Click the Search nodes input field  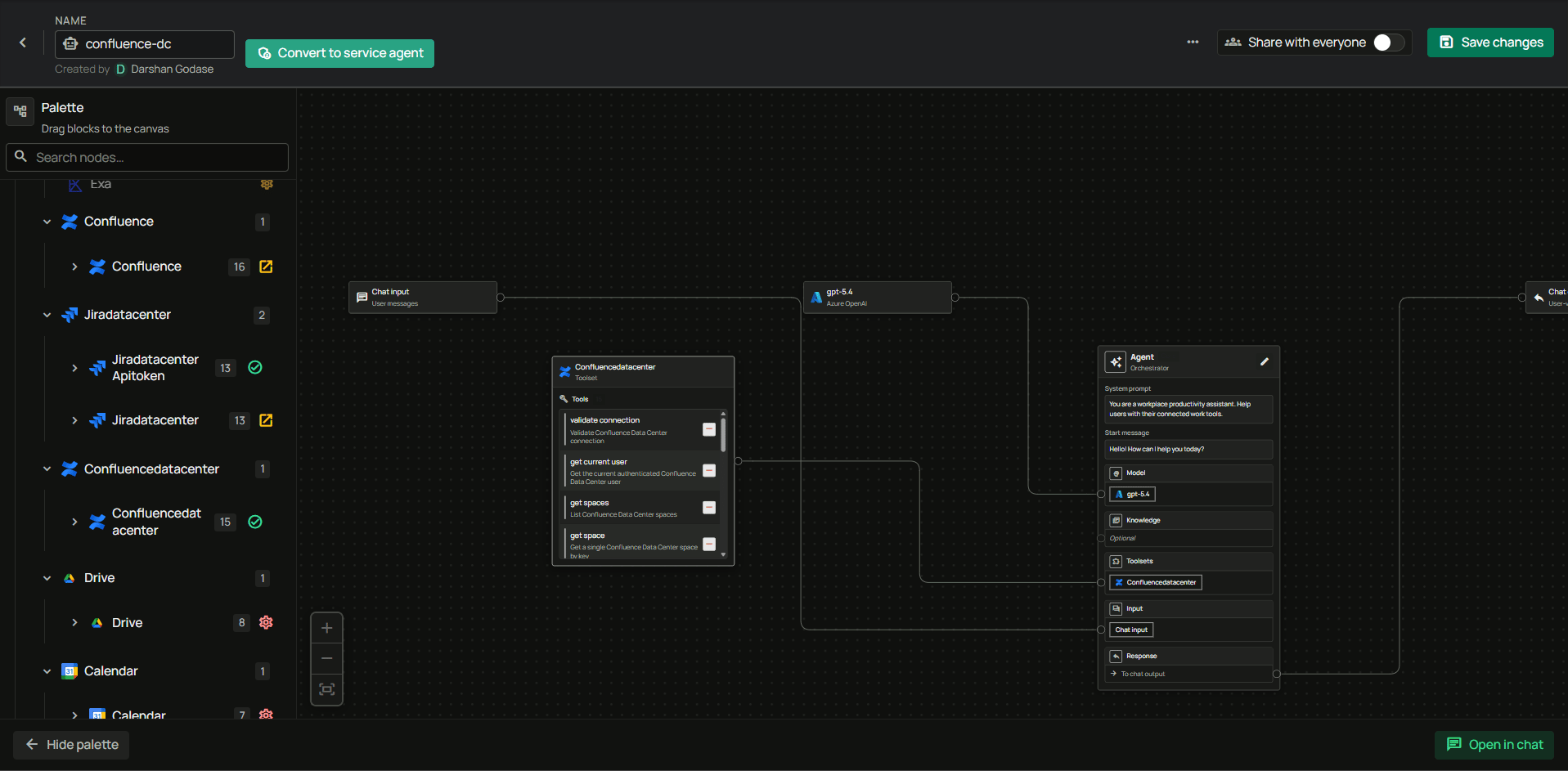(147, 157)
